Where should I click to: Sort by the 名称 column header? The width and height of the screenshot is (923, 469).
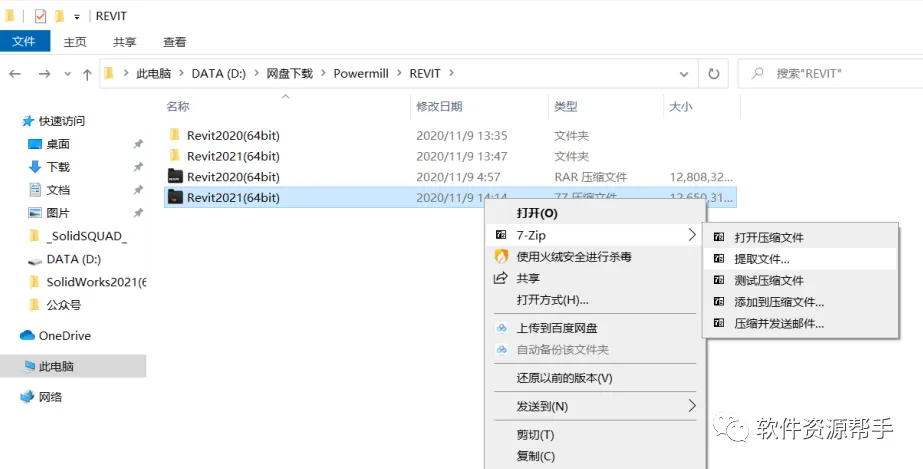coord(178,107)
